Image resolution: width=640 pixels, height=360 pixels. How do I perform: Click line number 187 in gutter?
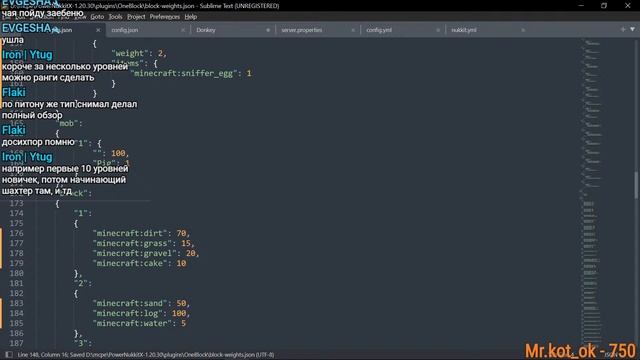point(16,343)
